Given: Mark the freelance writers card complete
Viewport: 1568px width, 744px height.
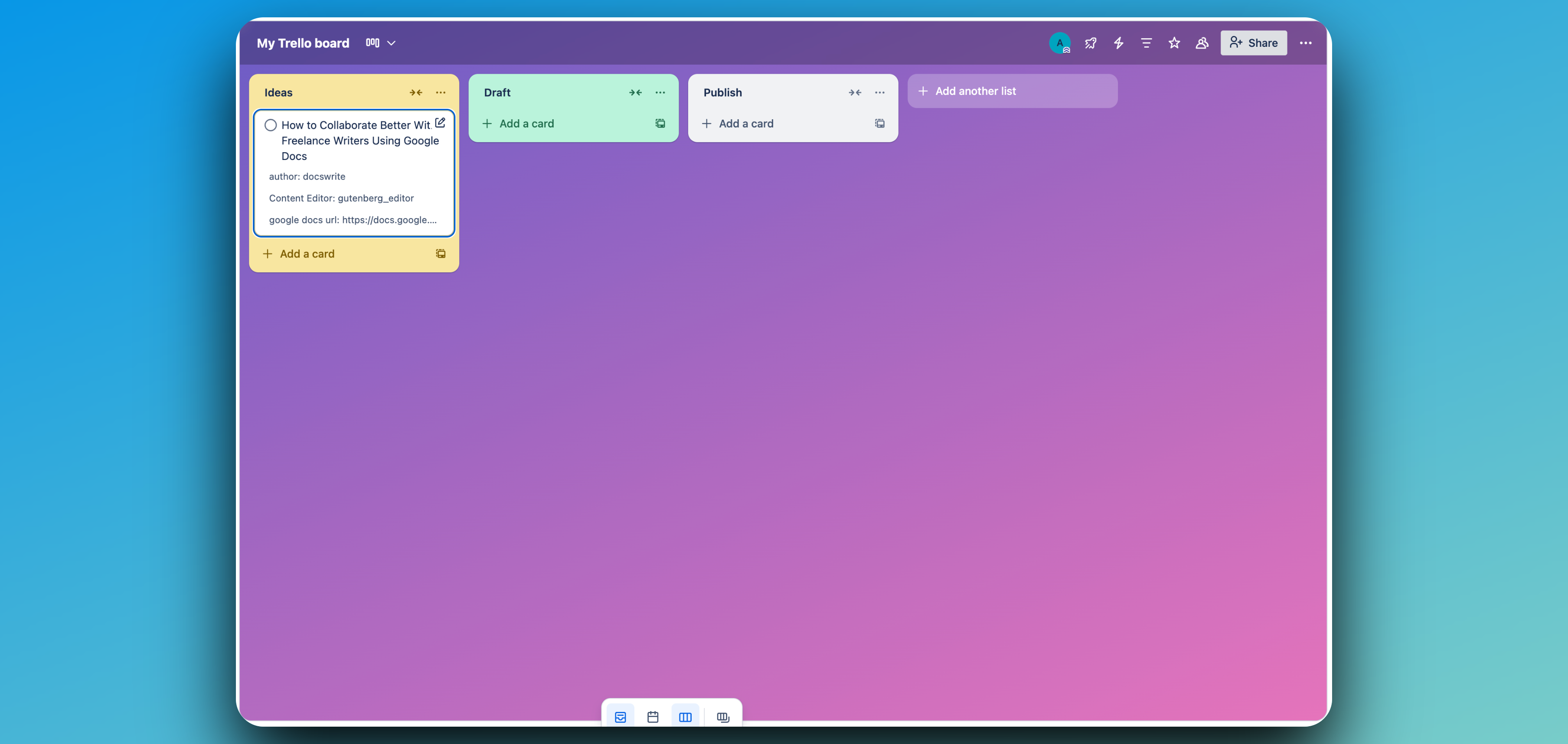Looking at the screenshot, I should (x=271, y=125).
